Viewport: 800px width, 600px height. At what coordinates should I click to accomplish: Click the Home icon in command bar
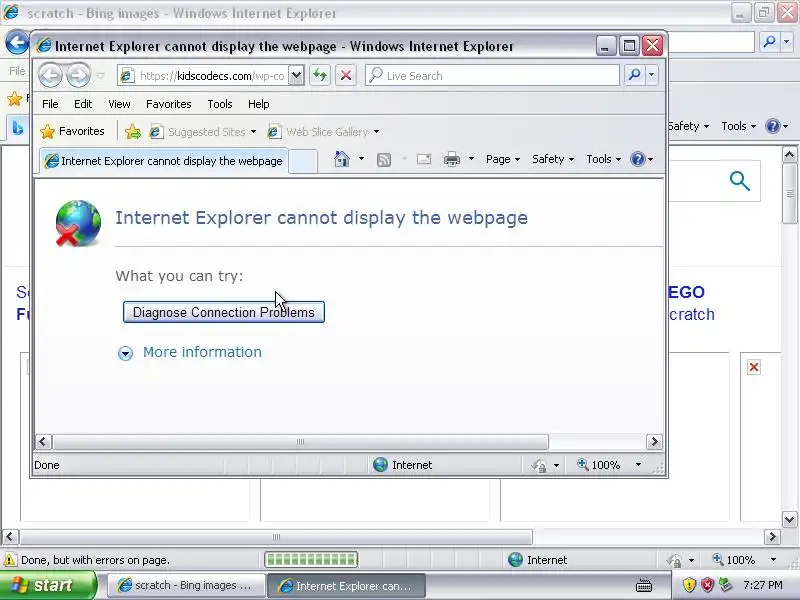[342, 159]
